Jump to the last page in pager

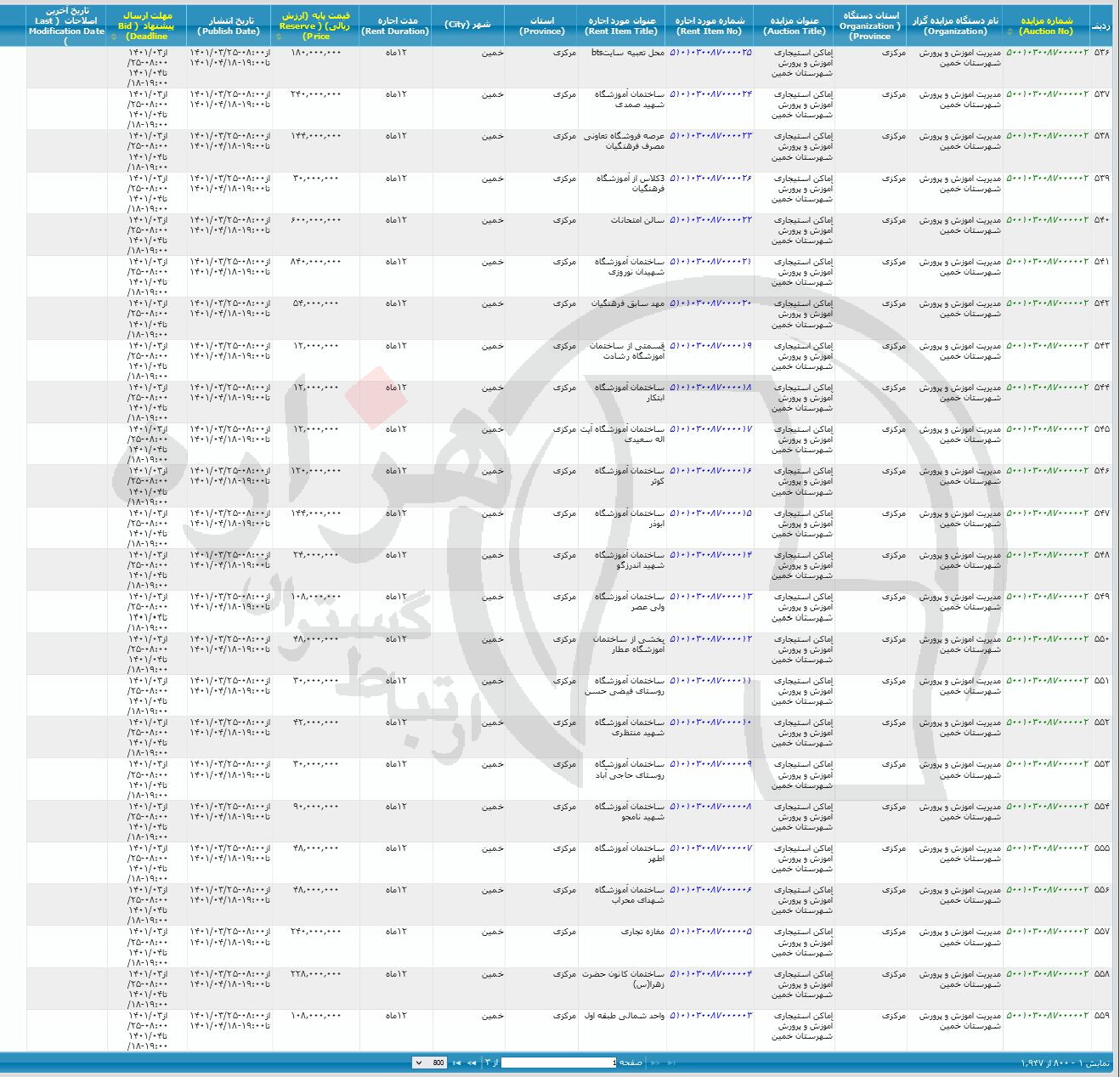456,1063
